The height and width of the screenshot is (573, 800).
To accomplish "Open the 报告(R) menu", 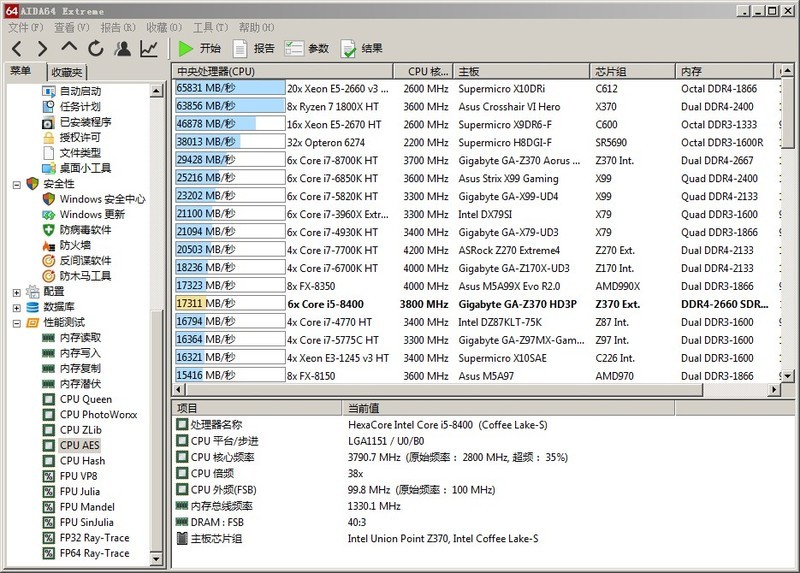I will (118, 27).
